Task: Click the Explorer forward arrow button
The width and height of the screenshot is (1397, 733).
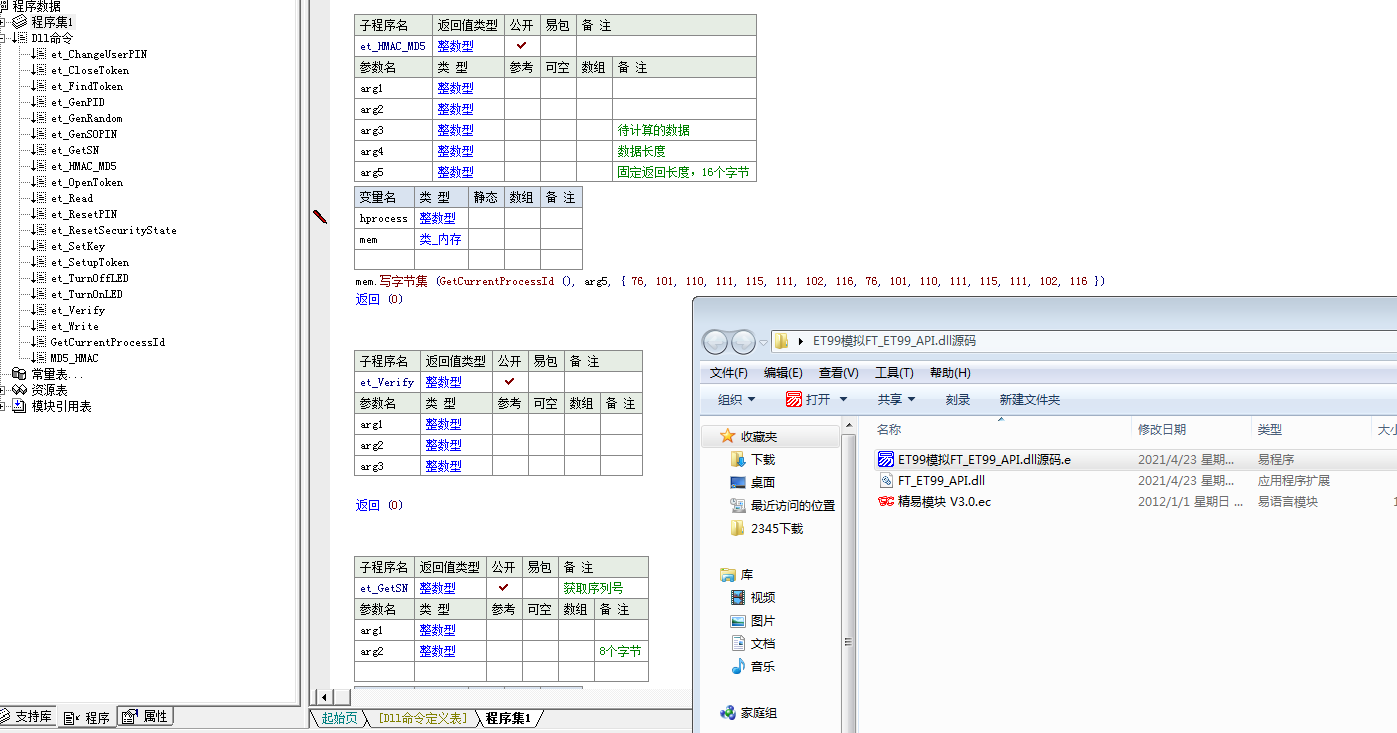Action: click(x=743, y=342)
